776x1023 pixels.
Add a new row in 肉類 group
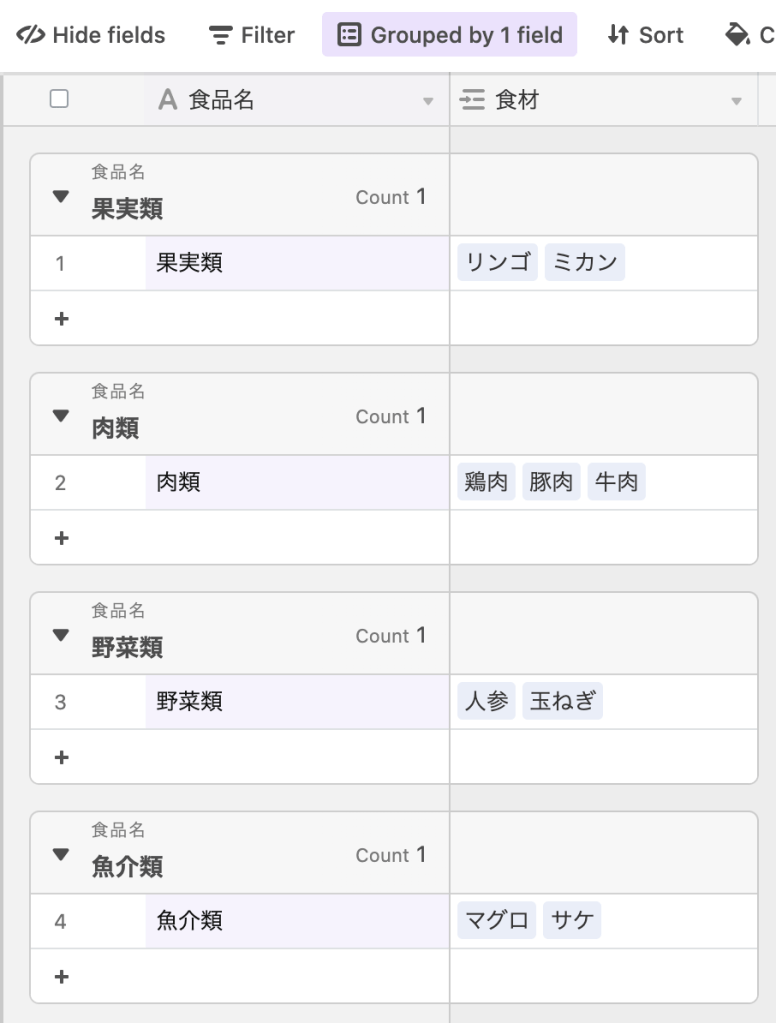(61, 538)
